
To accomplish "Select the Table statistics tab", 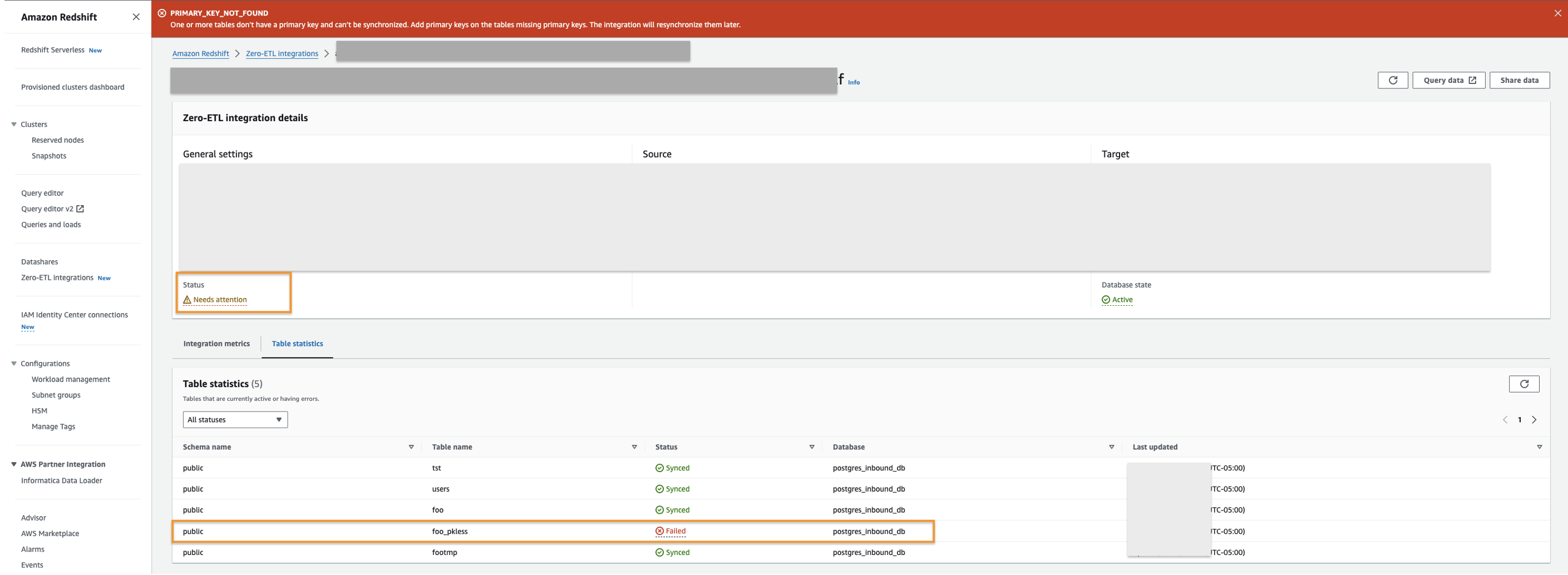I will [298, 344].
